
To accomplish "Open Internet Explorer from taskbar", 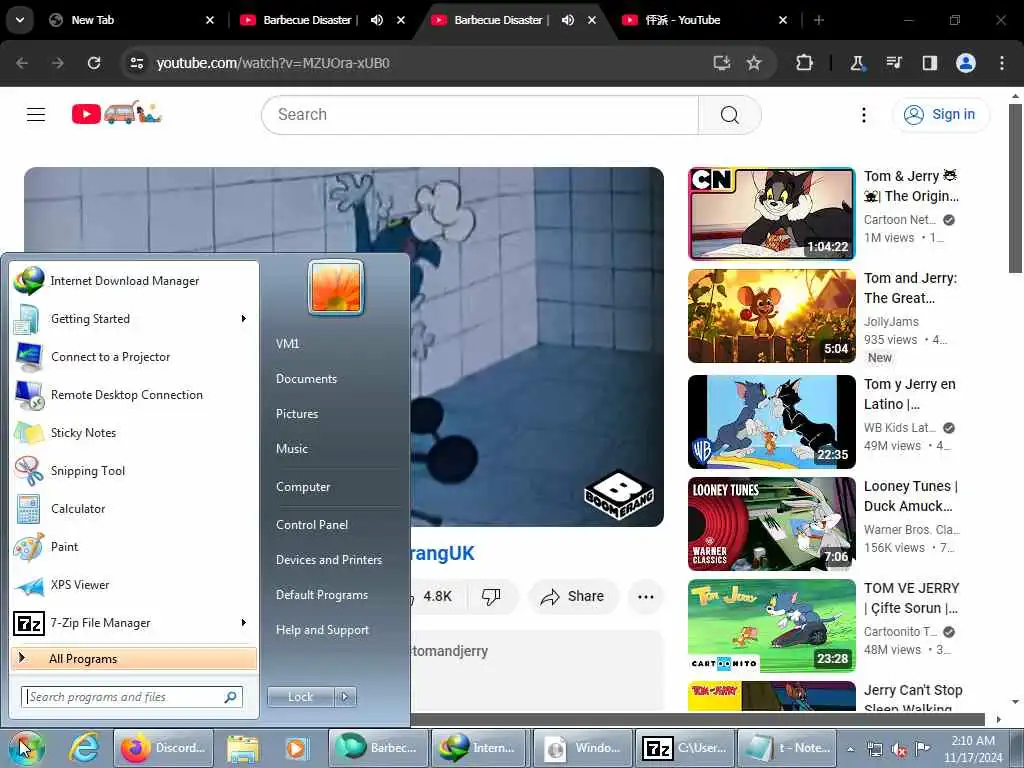I will (85, 748).
